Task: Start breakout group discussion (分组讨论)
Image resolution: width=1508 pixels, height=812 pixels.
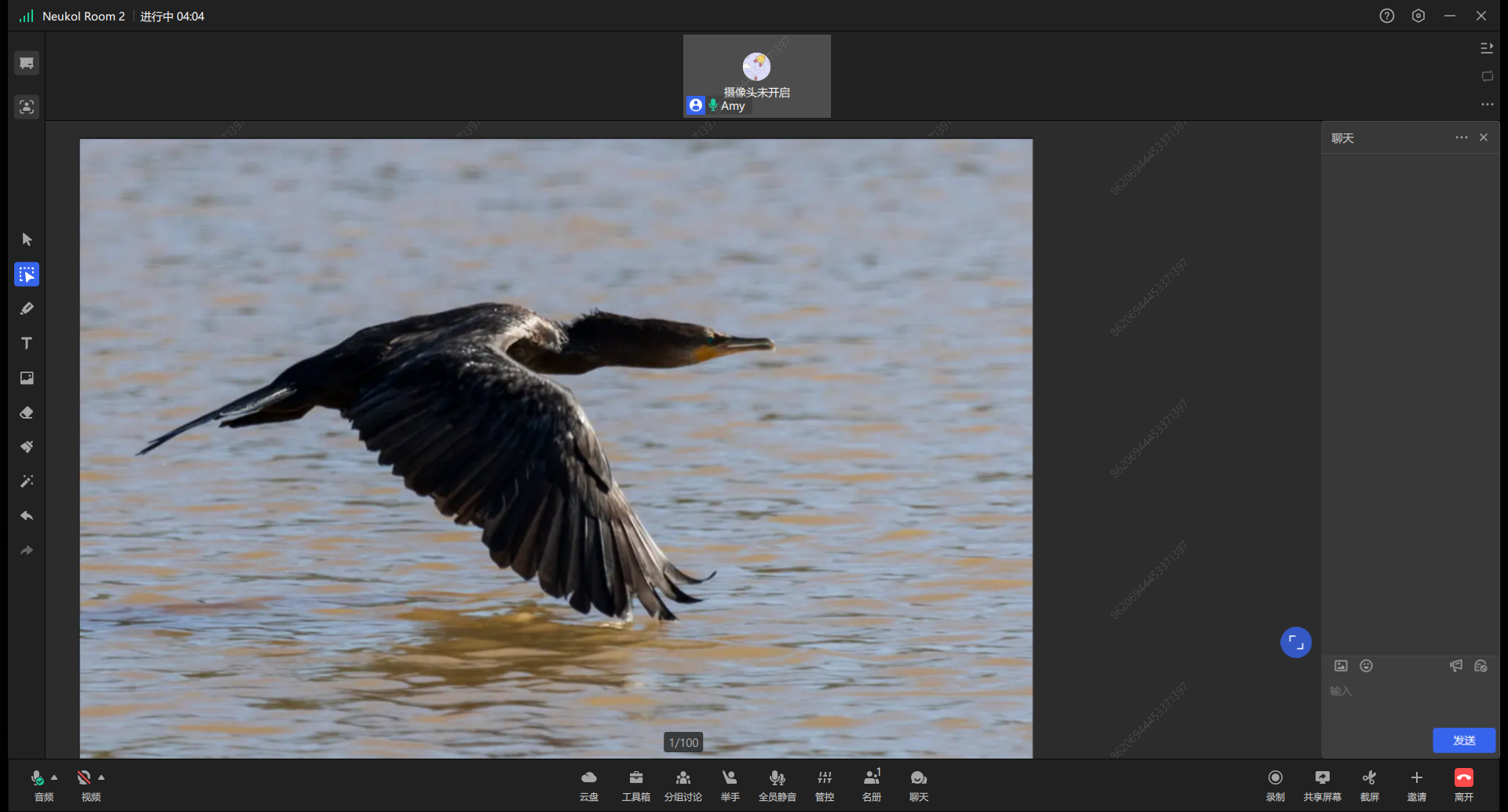Action: (x=683, y=785)
